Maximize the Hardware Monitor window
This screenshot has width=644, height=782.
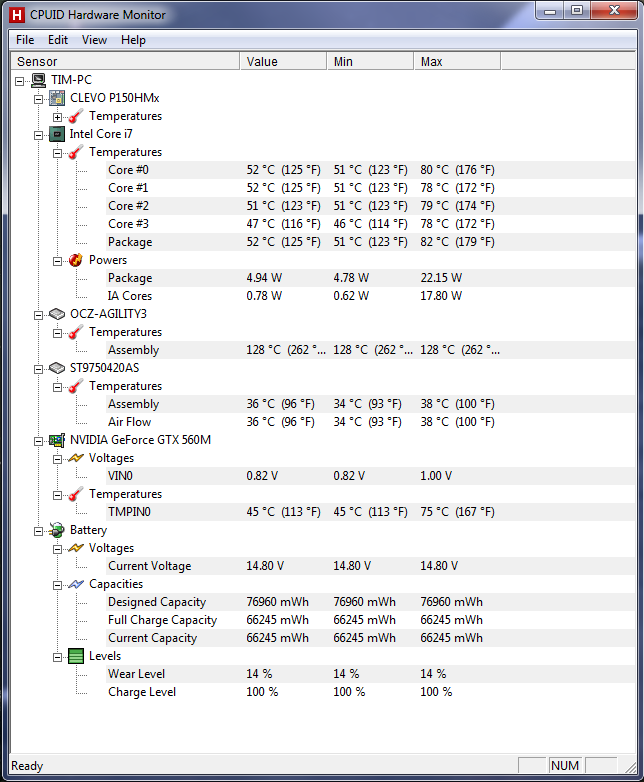[x=577, y=10]
